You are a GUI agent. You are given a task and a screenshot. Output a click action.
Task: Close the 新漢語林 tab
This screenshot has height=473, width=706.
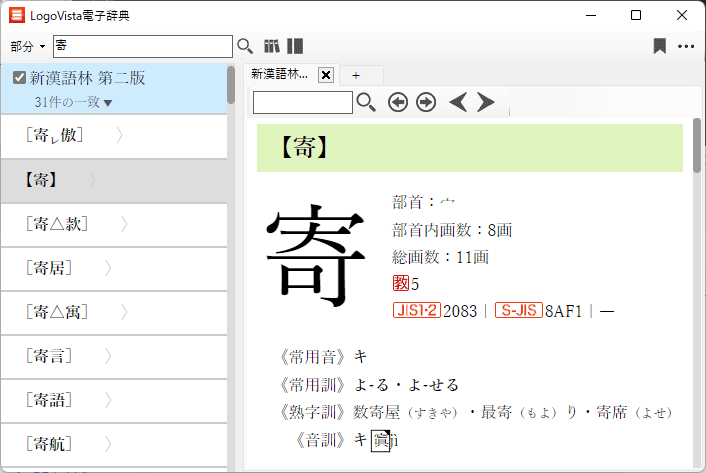pos(325,75)
